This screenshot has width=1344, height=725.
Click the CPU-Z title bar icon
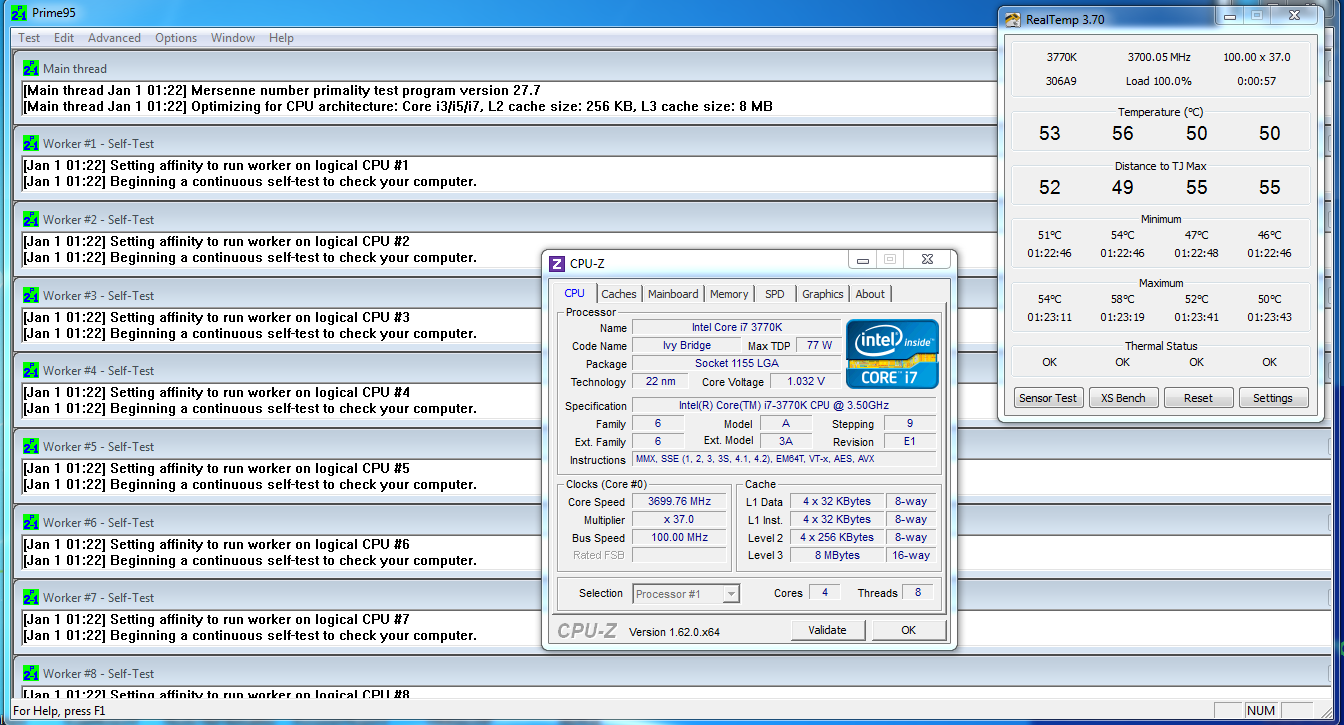click(x=558, y=264)
